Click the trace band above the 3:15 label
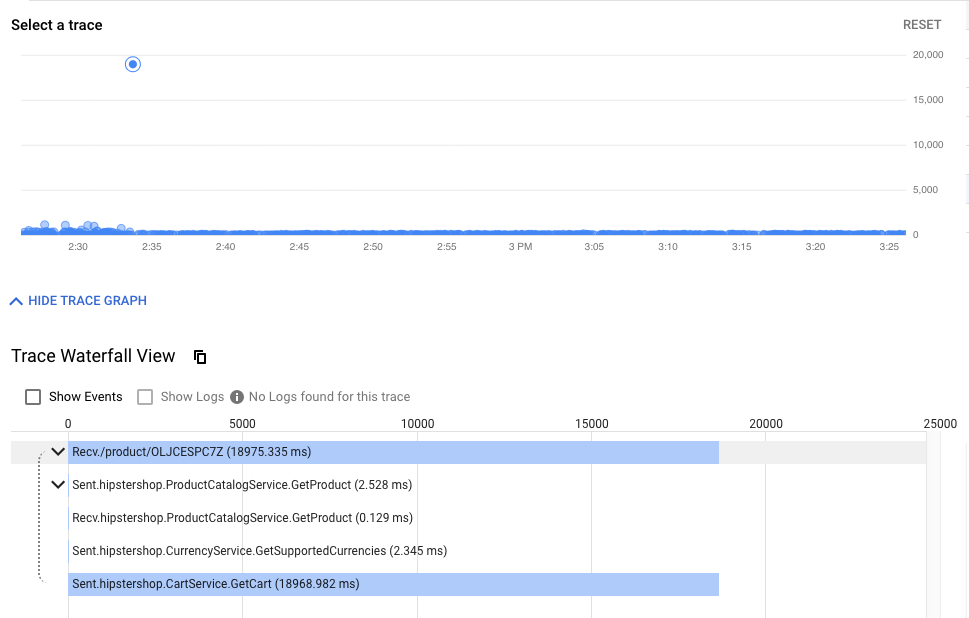This screenshot has height=618, width=969. 741,232
